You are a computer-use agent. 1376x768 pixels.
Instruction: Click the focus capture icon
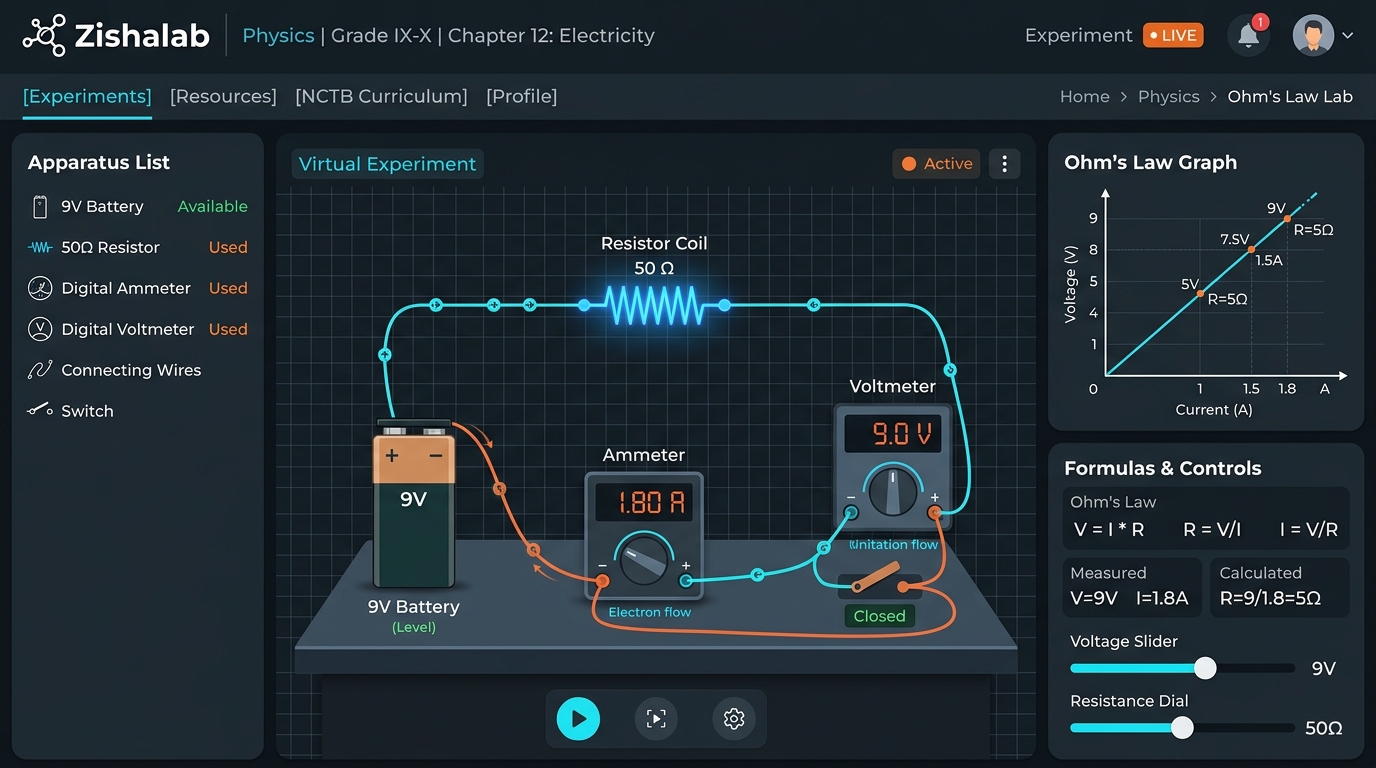click(656, 718)
